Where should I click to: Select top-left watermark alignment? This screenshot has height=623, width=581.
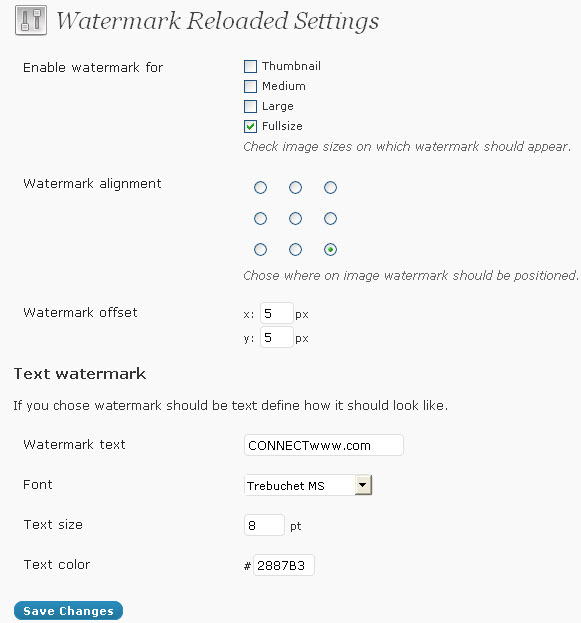(x=260, y=188)
